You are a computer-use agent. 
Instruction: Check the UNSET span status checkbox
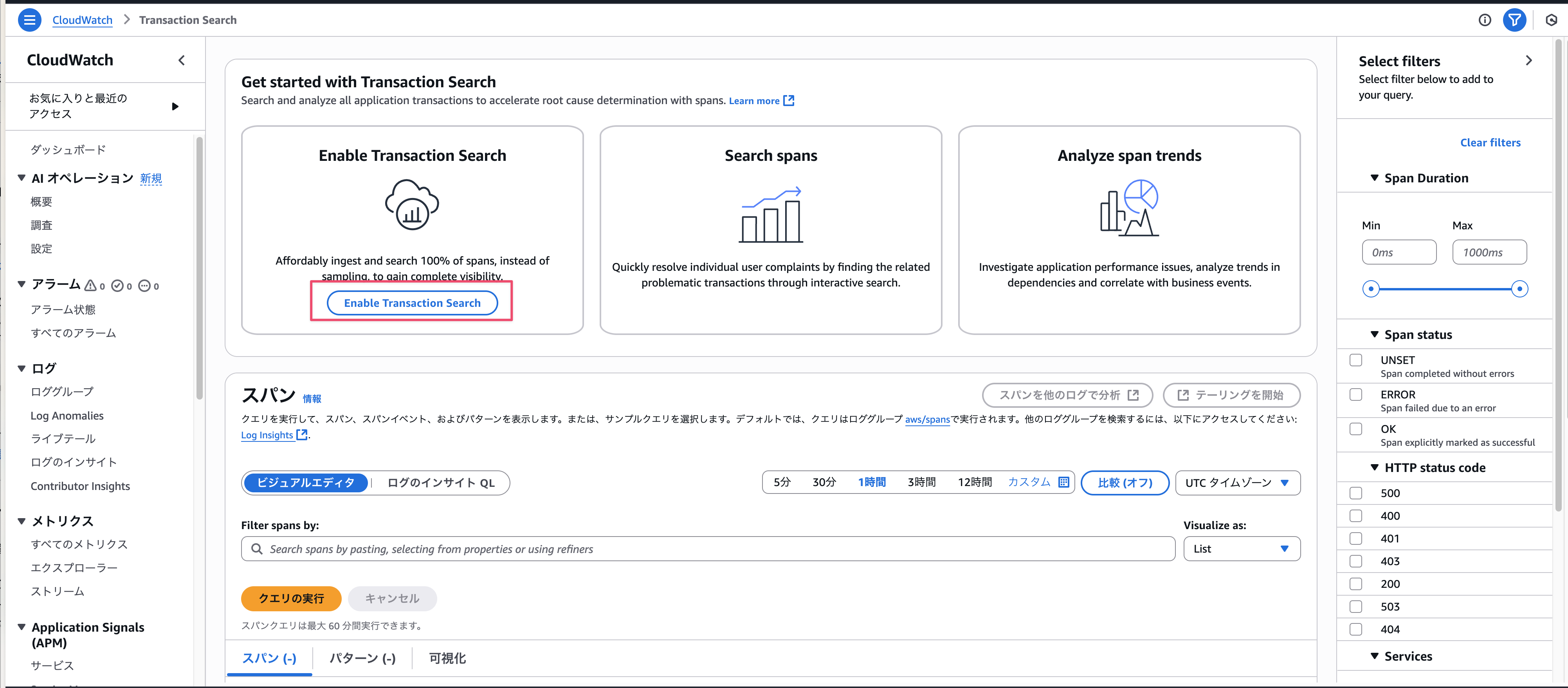(1355, 360)
